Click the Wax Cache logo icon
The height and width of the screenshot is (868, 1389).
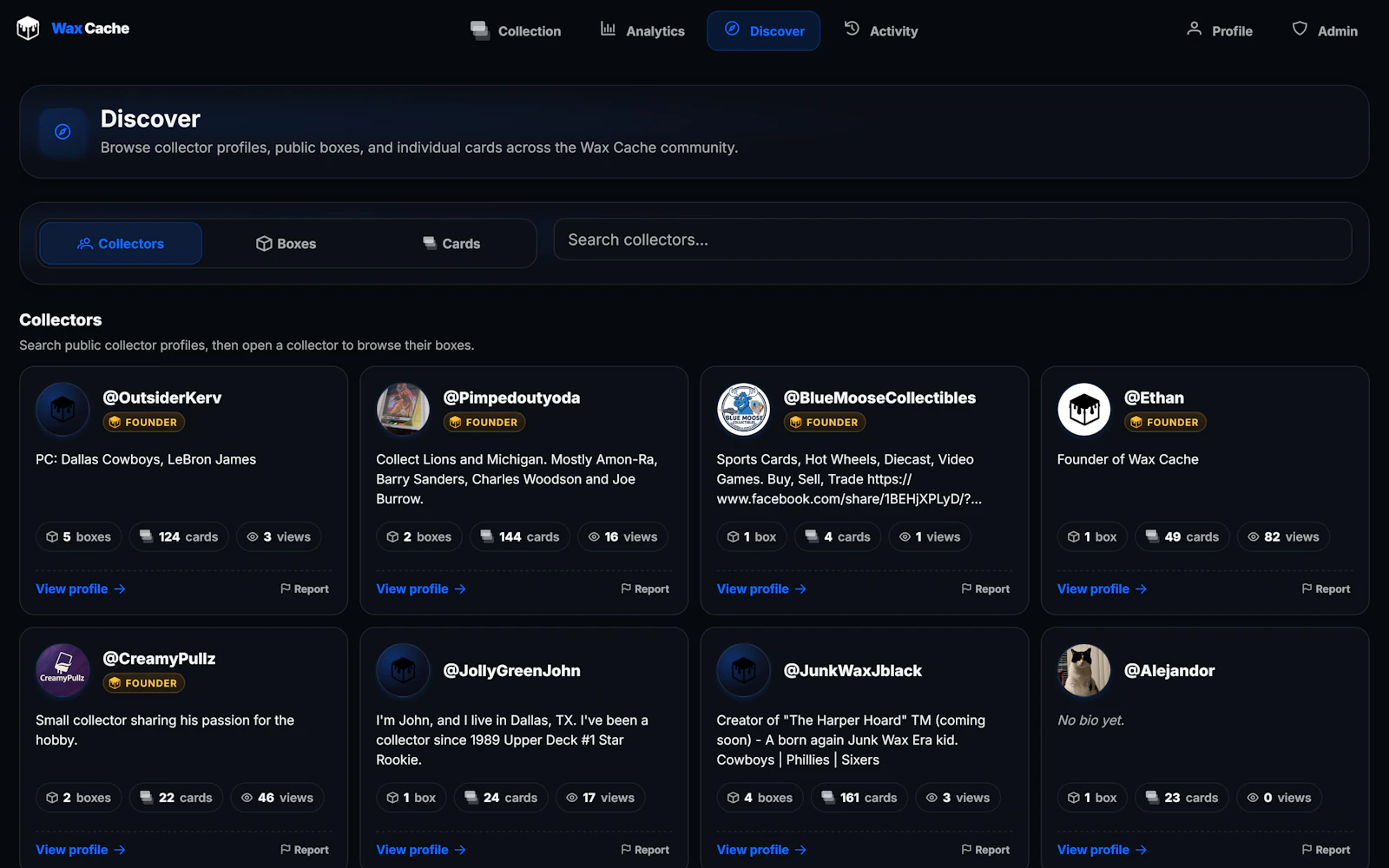coord(28,29)
